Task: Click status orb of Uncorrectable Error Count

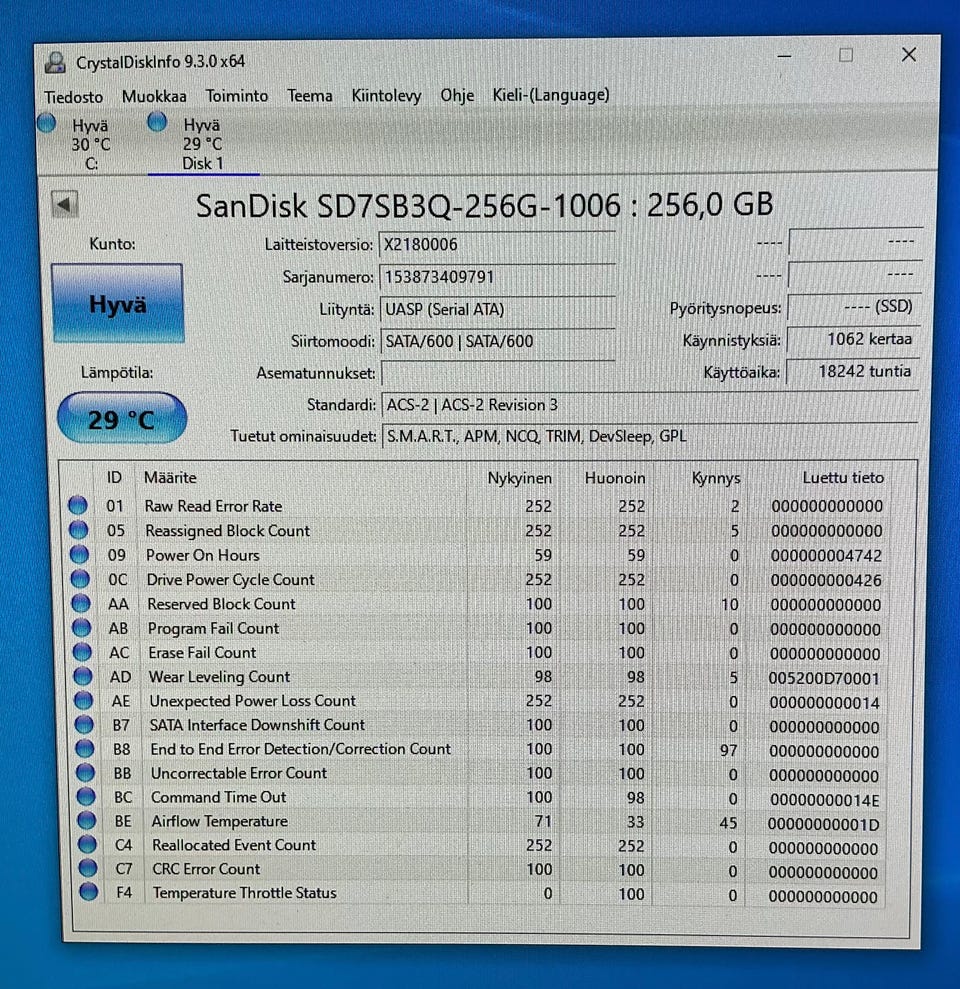Action: 85,772
